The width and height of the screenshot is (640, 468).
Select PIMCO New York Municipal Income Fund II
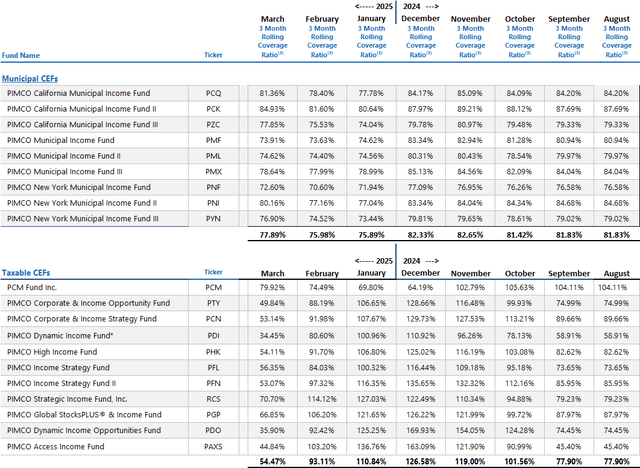tap(82, 203)
